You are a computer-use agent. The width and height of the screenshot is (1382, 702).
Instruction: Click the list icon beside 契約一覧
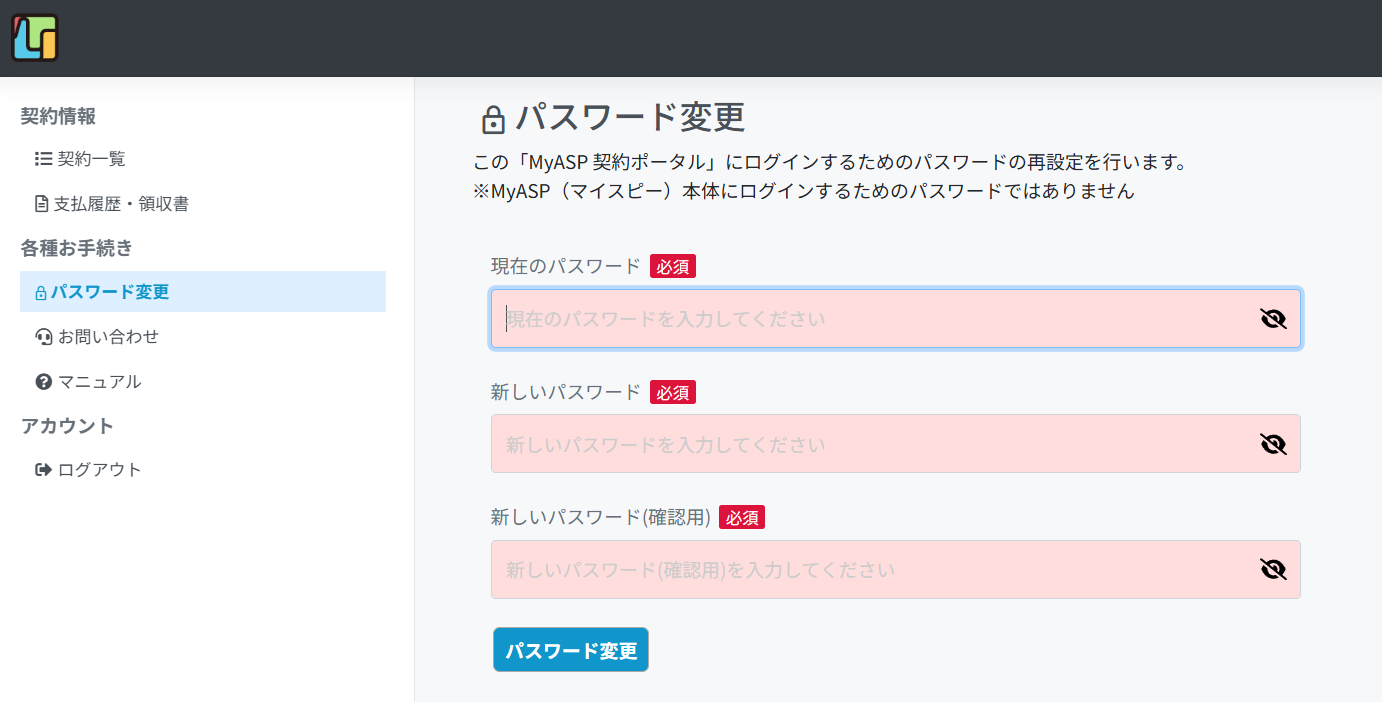coord(43,159)
